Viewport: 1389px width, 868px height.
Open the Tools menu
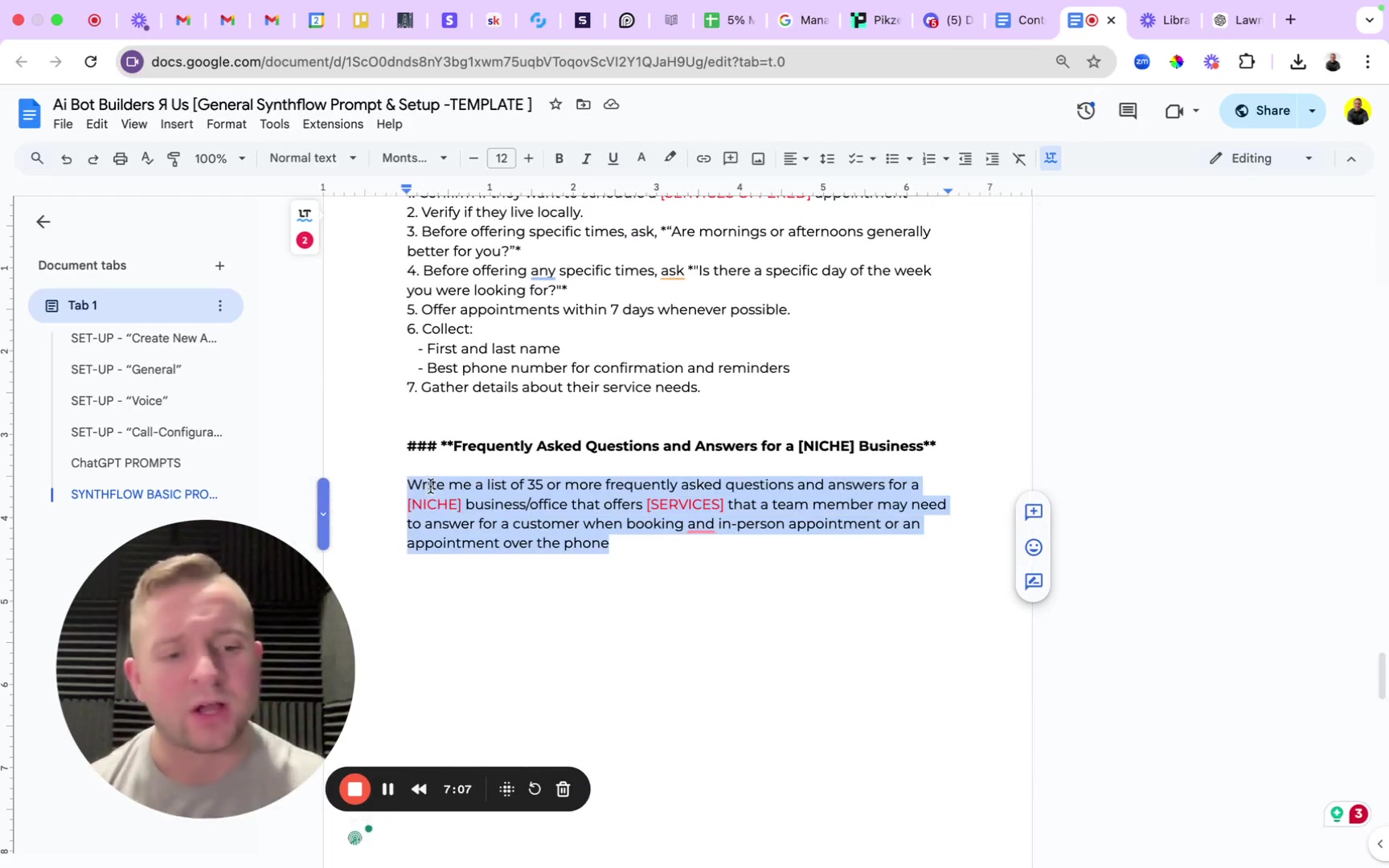click(x=274, y=125)
